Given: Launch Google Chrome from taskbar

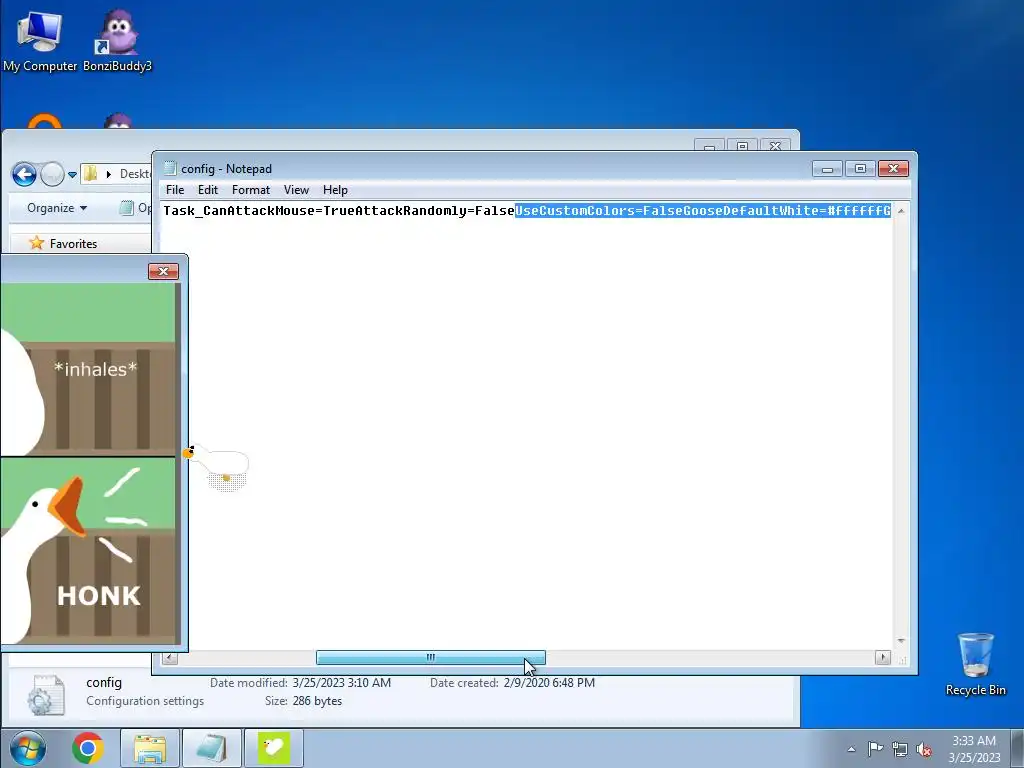Looking at the screenshot, I should (88, 748).
